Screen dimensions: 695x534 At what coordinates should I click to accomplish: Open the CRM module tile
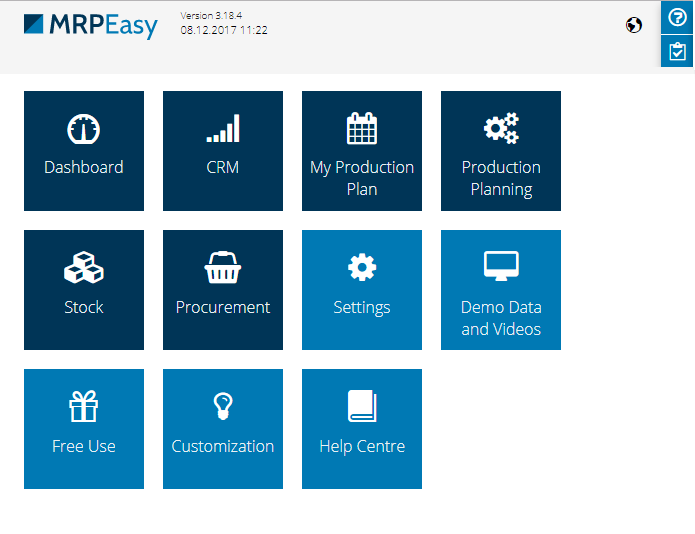(223, 151)
